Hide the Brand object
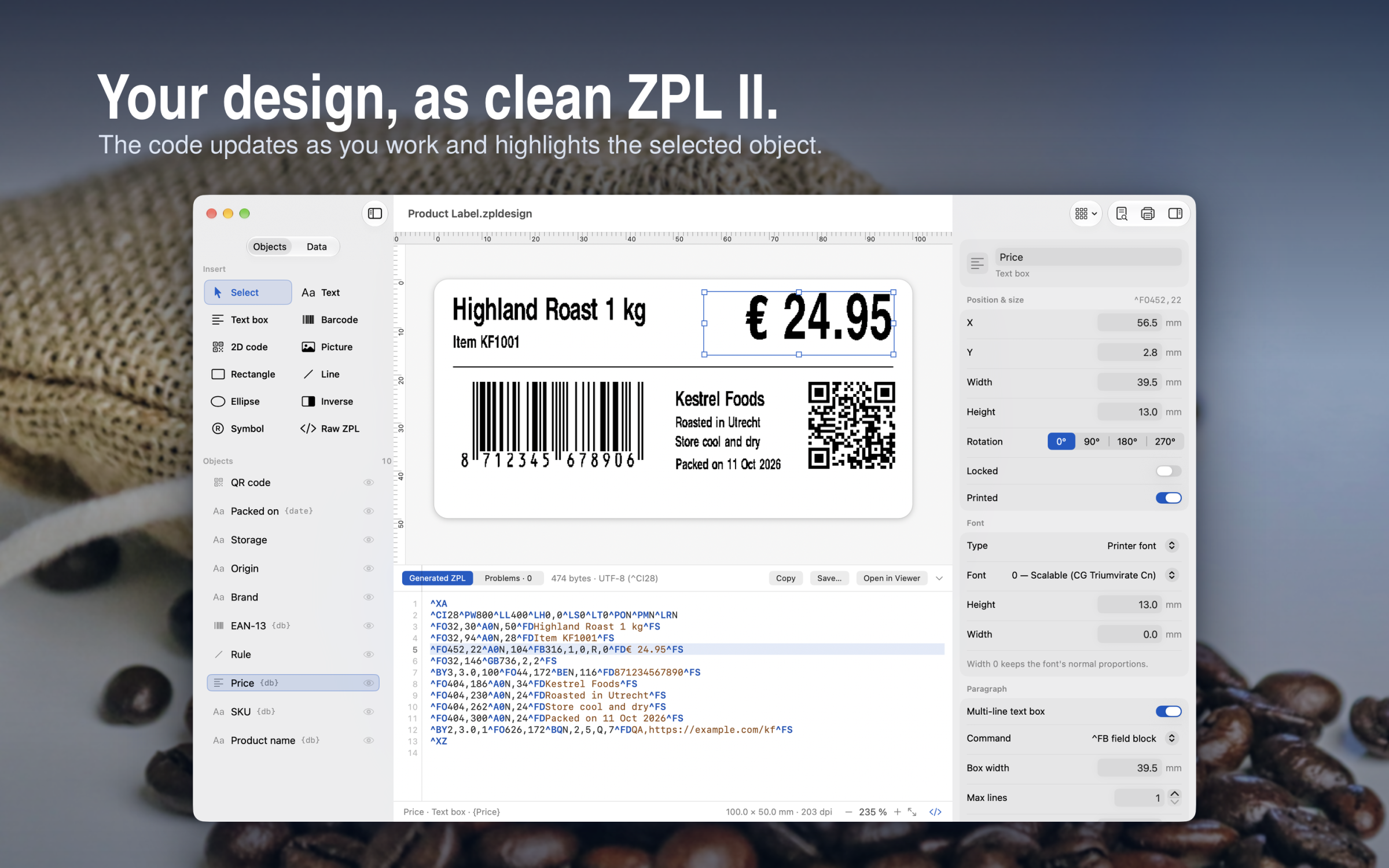 pyautogui.click(x=369, y=597)
